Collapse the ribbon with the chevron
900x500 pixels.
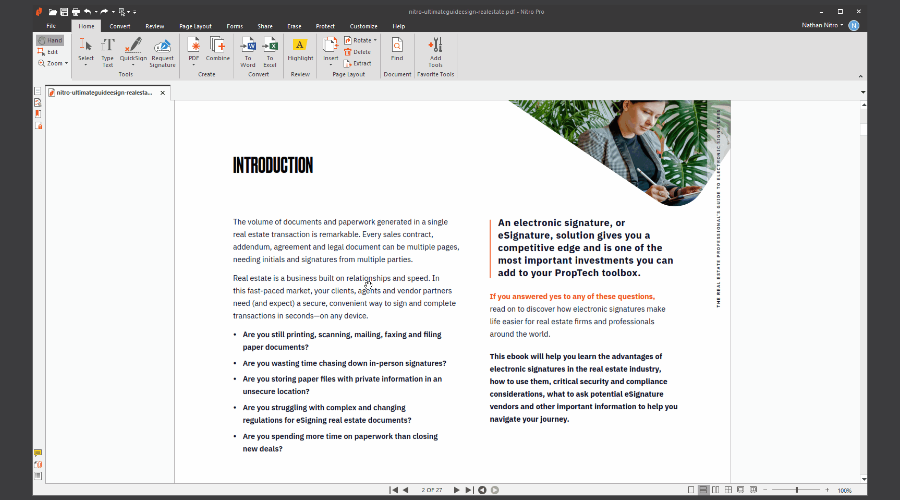(x=860, y=76)
